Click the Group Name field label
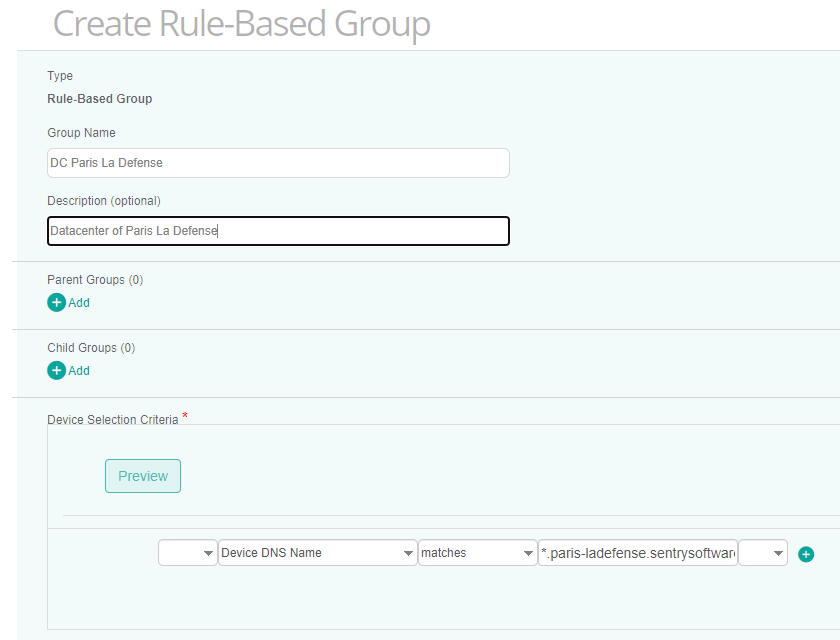 point(81,132)
